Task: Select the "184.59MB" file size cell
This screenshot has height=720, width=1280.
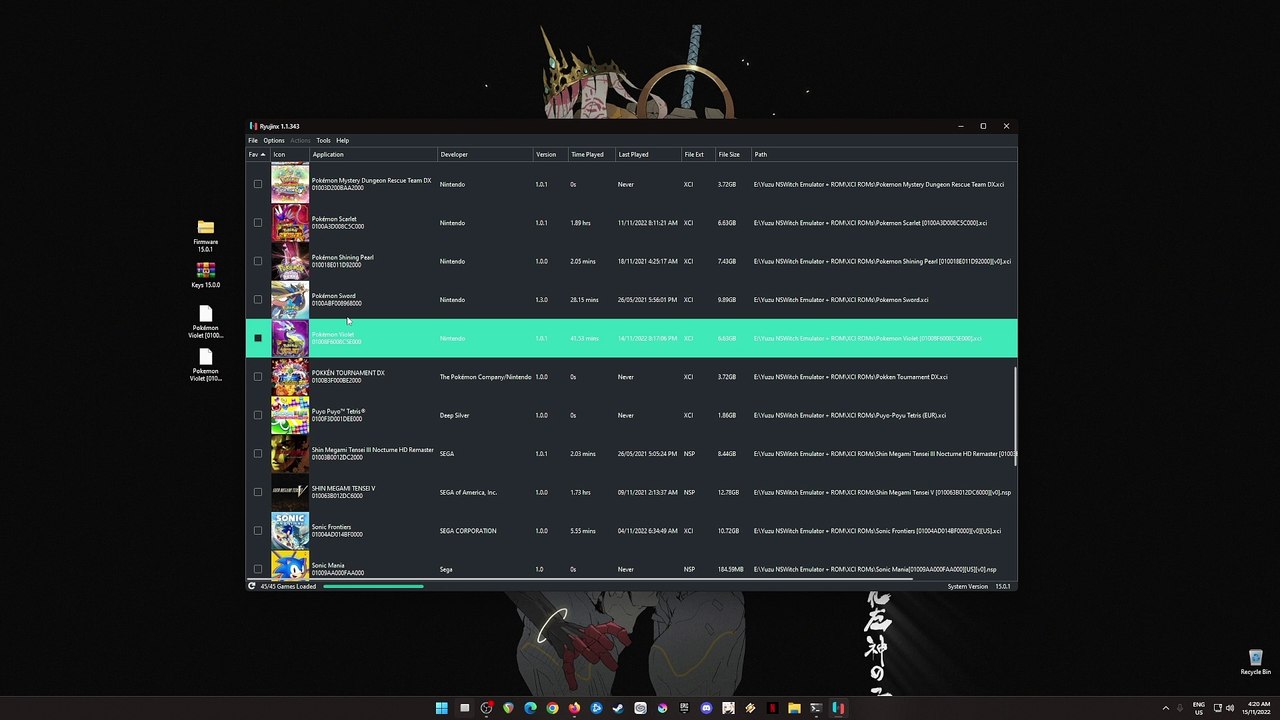Action: pyautogui.click(x=730, y=569)
